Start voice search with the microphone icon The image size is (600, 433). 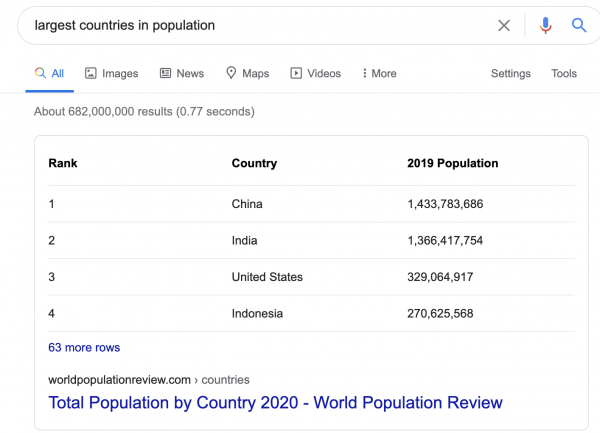pos(545,25)
